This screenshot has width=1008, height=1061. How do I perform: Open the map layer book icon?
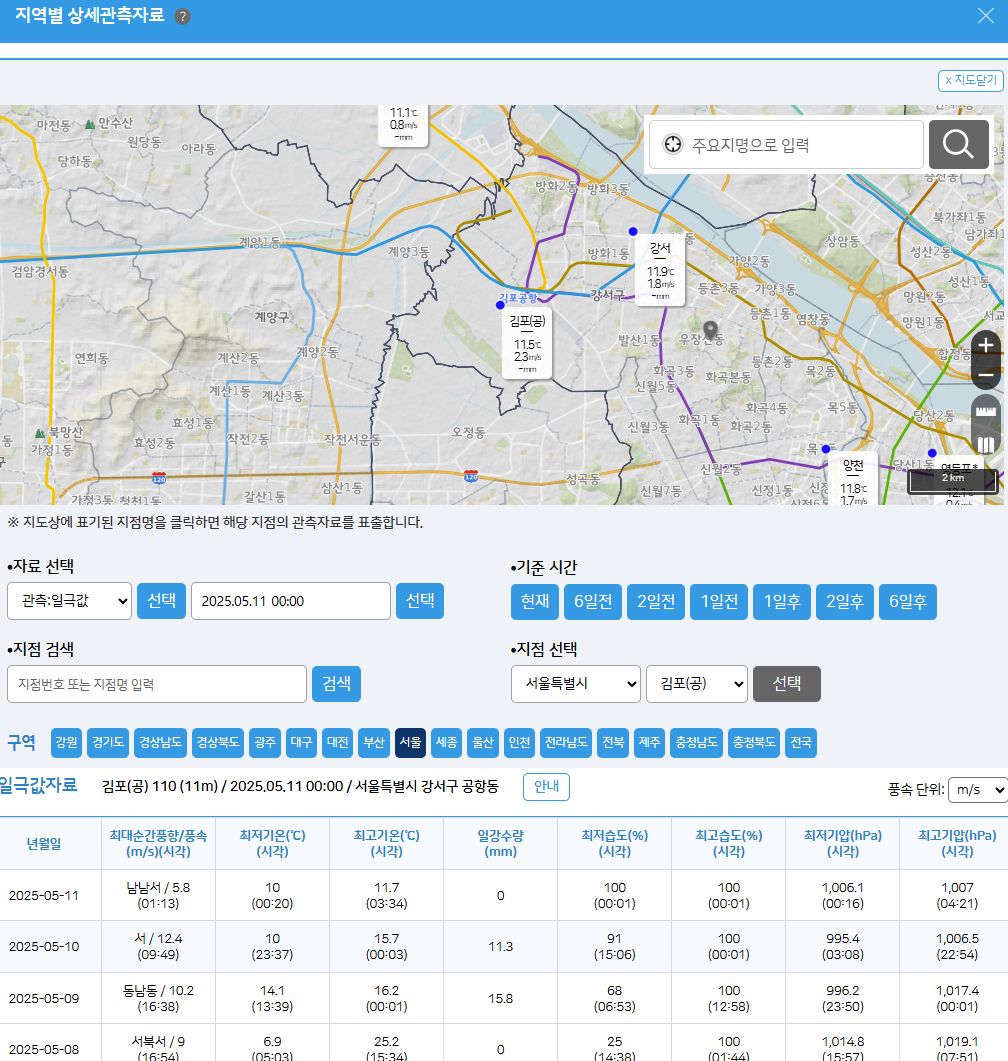click(986, 445)
